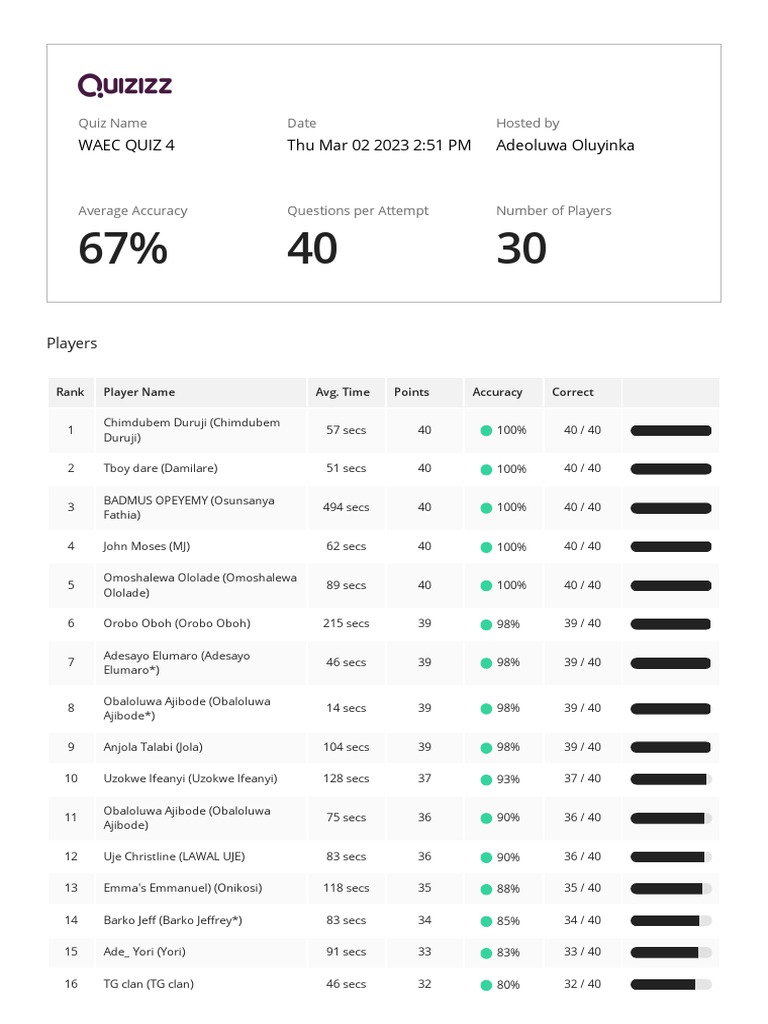Image resolution: width=768 pixels, height=1024 pixels.
Task: Sort by Player Name column header
Action: (x=139, y=392)
